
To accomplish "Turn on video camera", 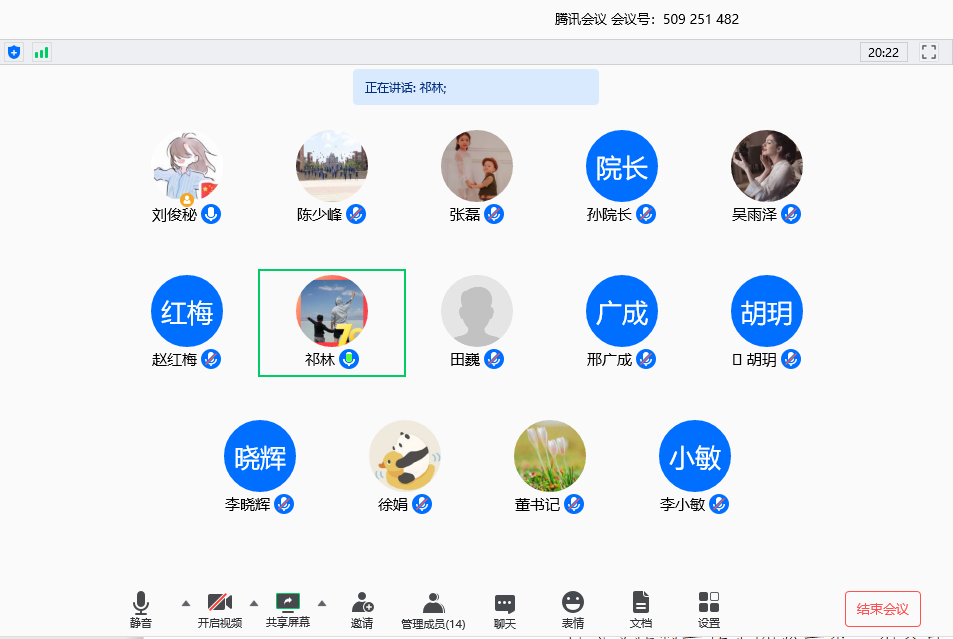I will 220,608.
